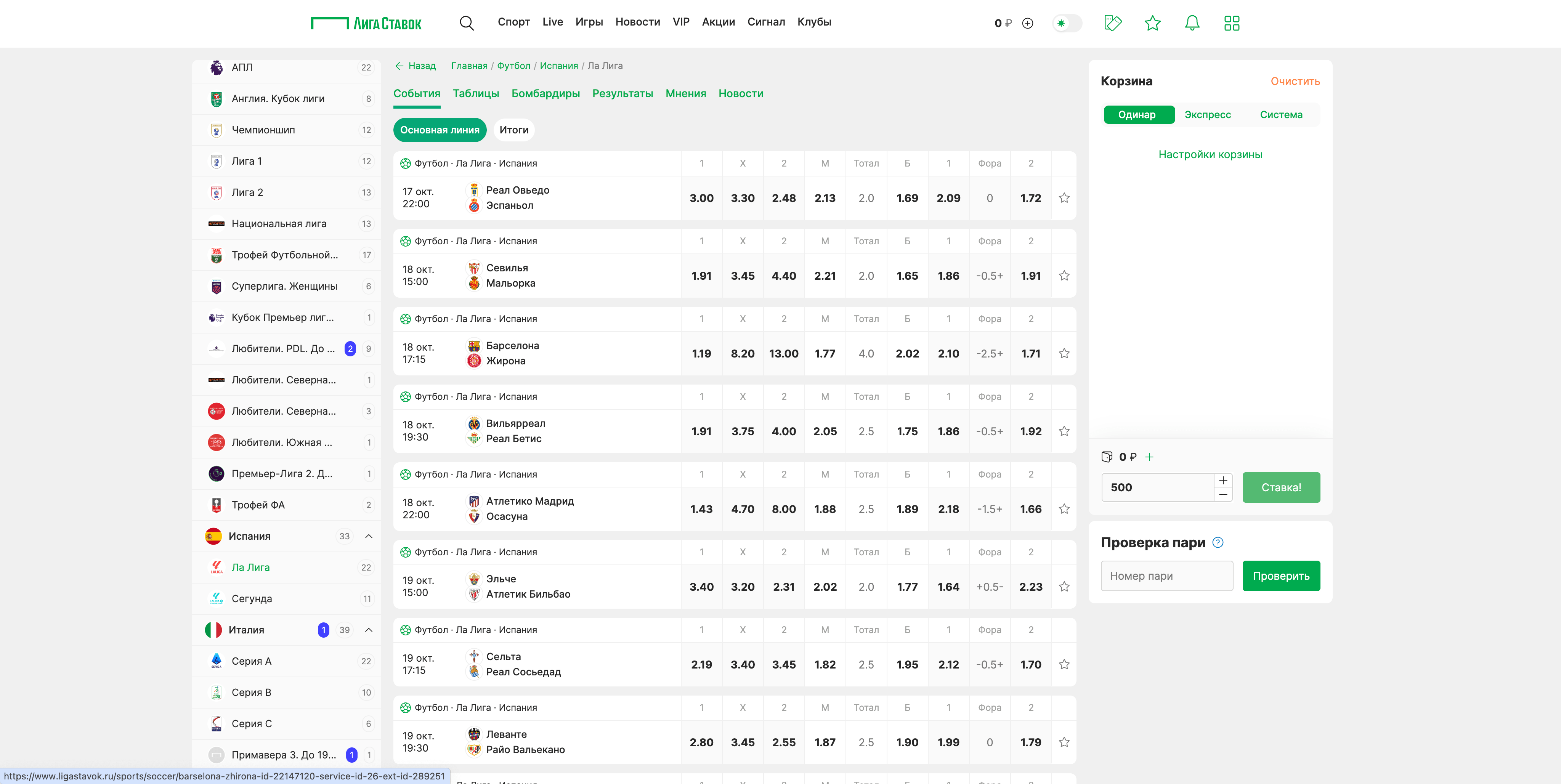Collapse the Испания league list
Viewport: 1561px width, 784px height.
[369, 536]
